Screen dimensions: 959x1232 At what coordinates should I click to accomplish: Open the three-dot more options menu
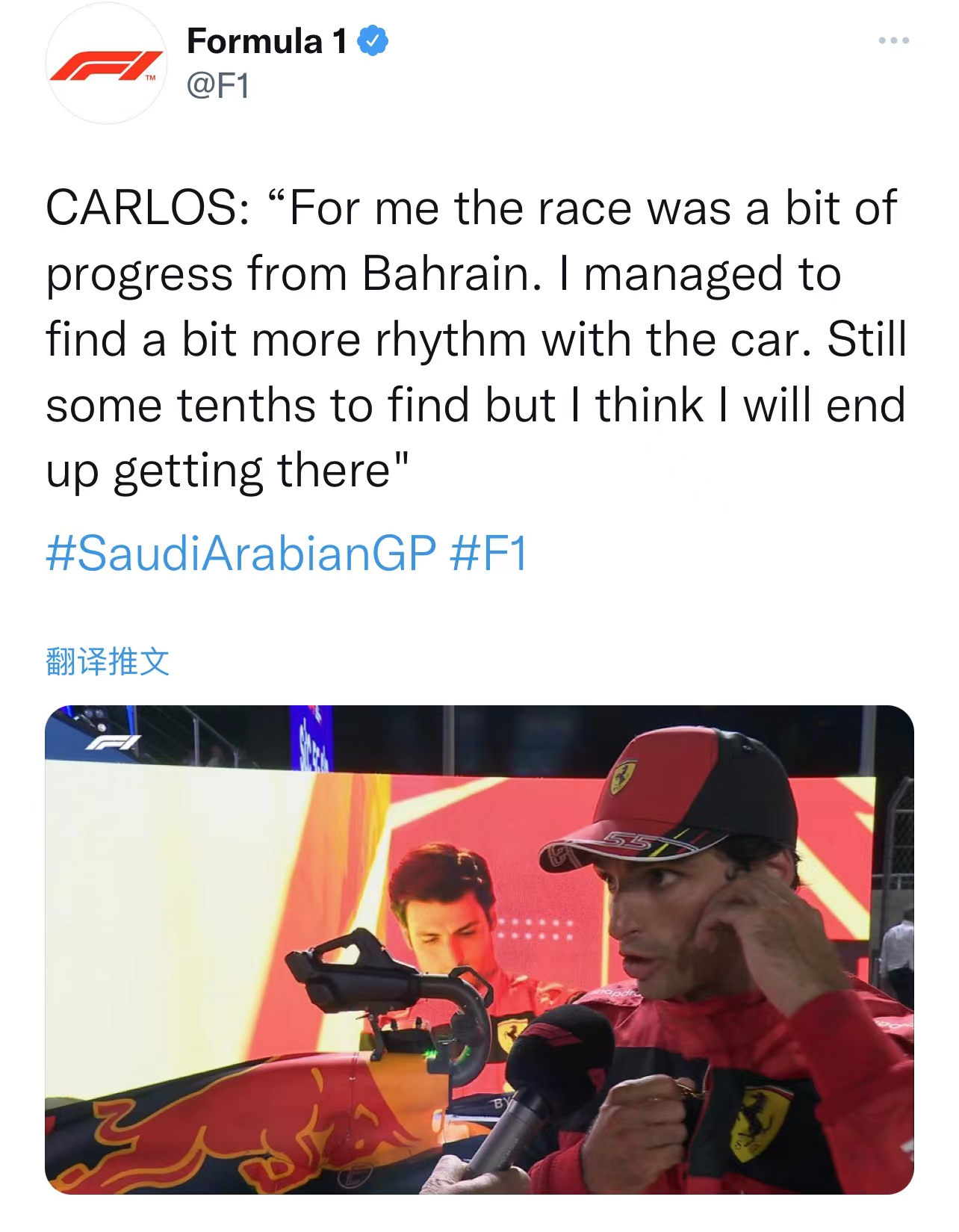coord(893,40)
